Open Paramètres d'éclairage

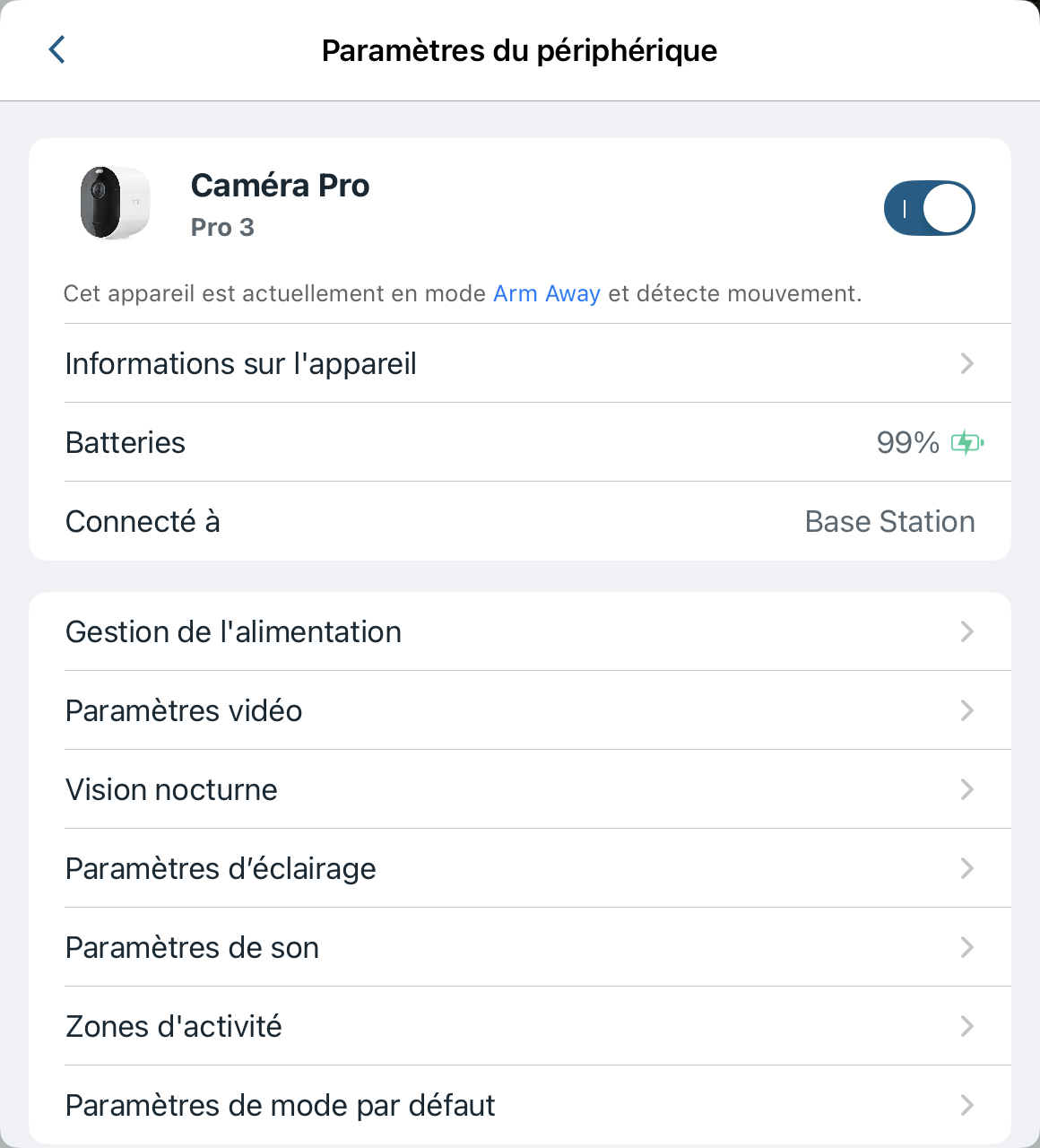(221, 868)
